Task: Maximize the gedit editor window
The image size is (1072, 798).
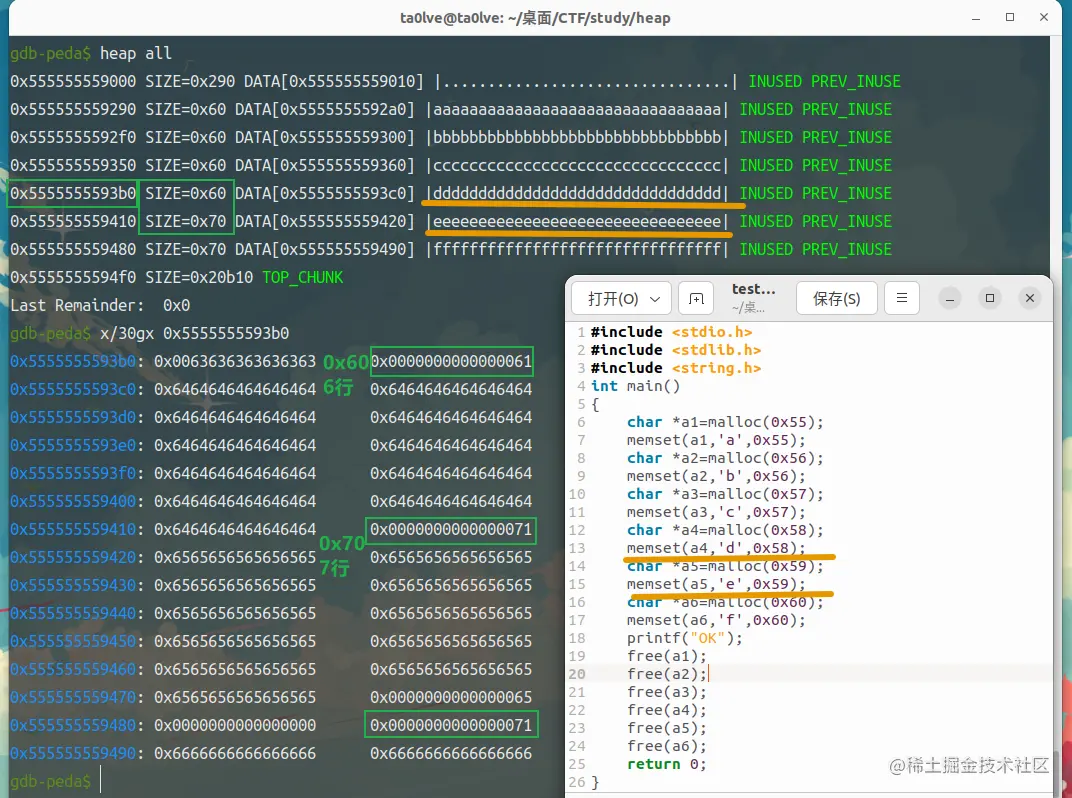Action: pyautogui.click(x=989, y=298)
